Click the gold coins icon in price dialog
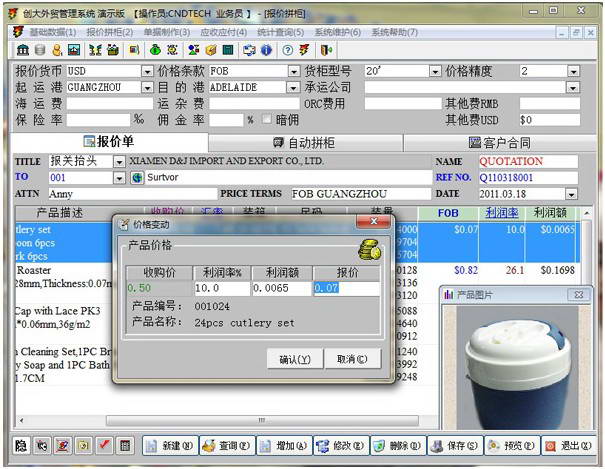 pyautogui.click(x=369, y=250)
